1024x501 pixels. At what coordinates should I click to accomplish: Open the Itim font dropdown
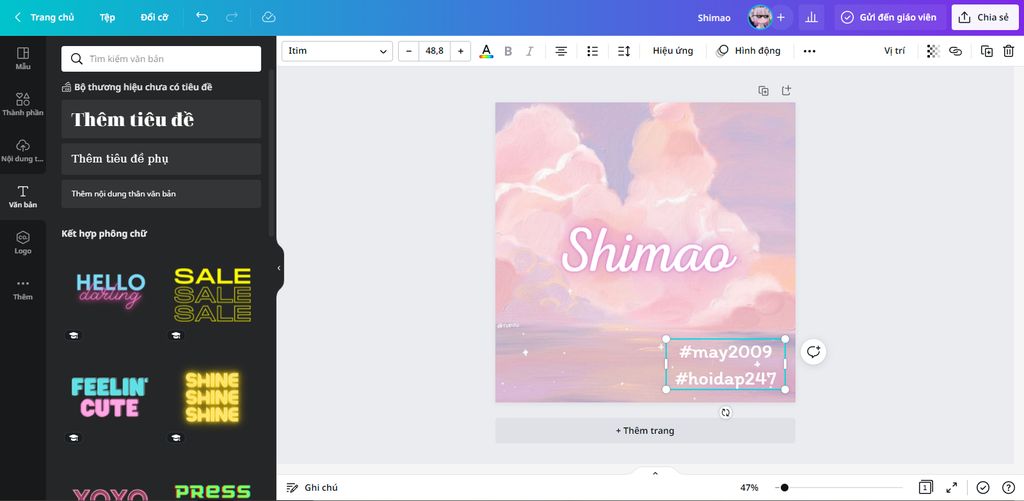pyautogui.click(x=337, y=51)
